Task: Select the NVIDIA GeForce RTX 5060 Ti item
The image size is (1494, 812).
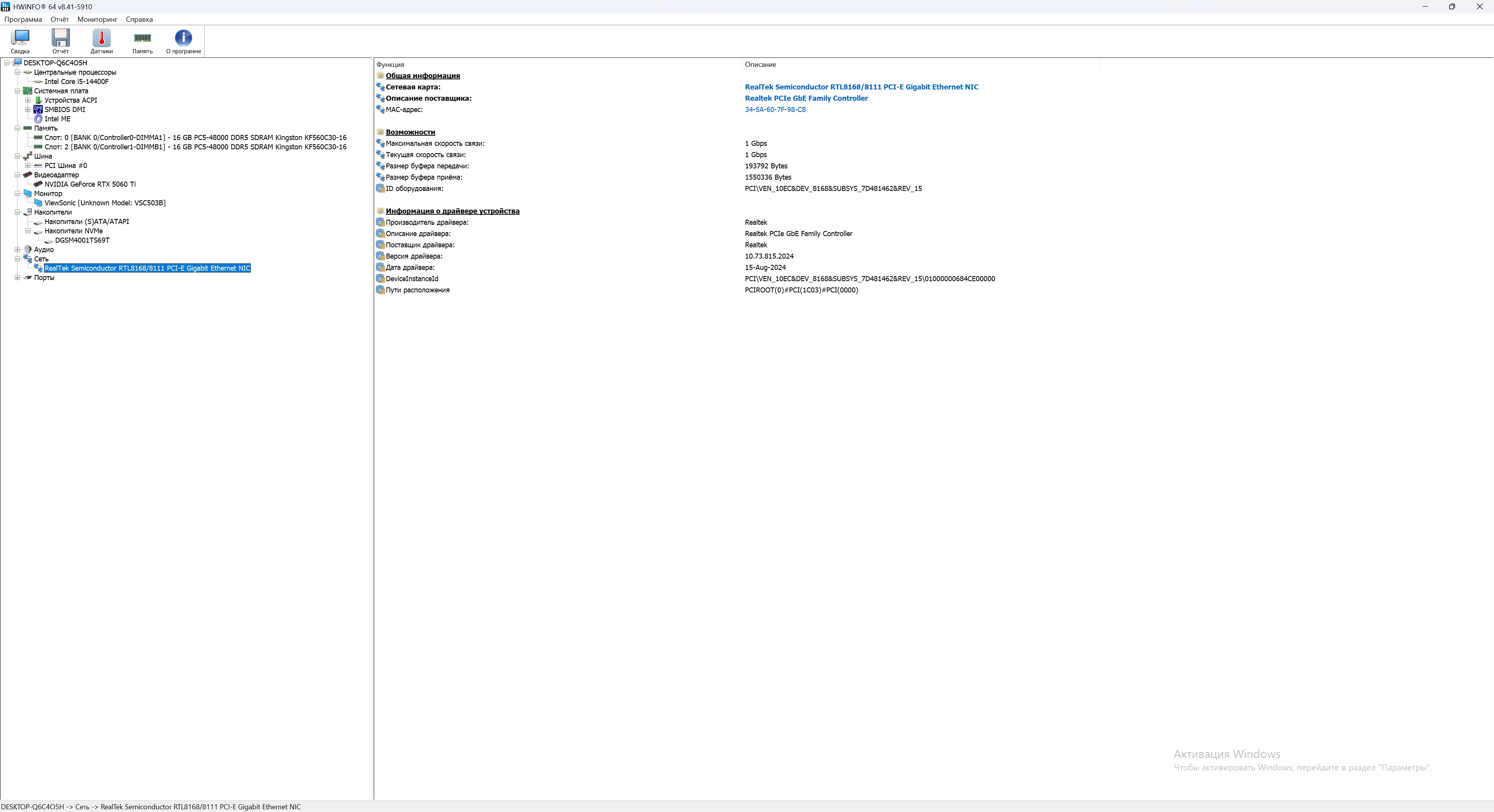Action: pos(90,184)
